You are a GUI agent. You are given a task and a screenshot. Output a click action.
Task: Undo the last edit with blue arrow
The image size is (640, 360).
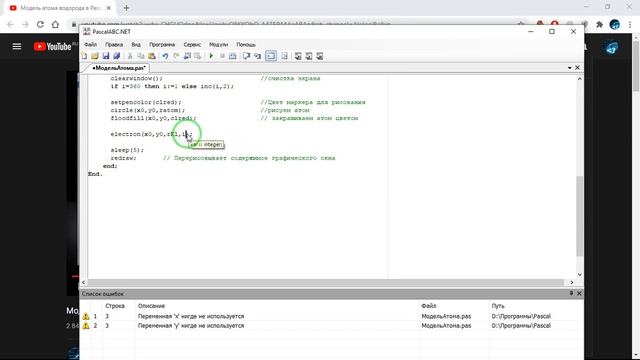165,56
